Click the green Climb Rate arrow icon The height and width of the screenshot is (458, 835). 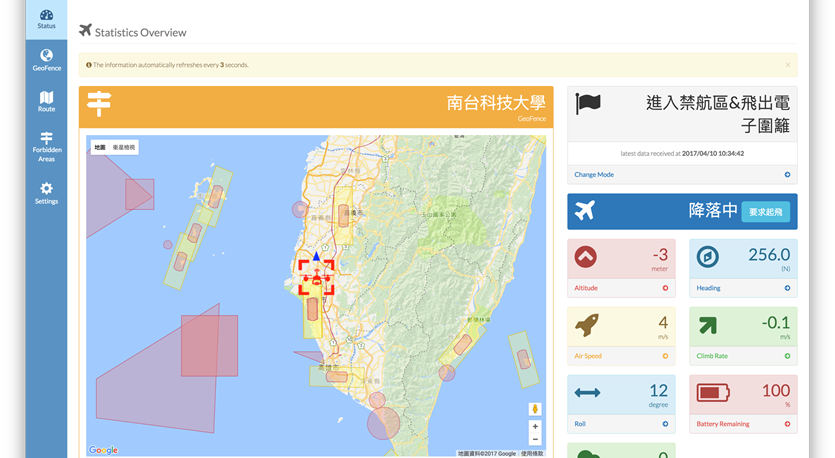(708, 325)
